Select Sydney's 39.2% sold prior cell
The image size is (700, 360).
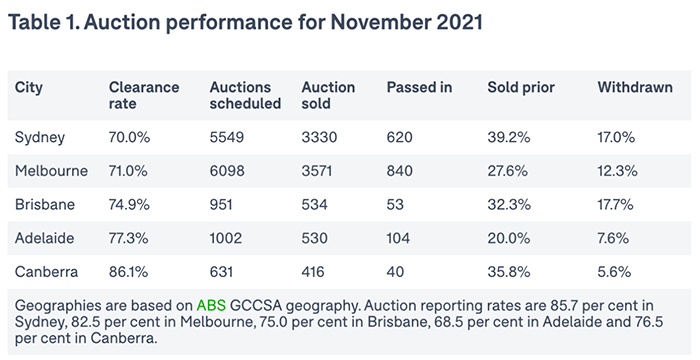click(x=508, y=137)
